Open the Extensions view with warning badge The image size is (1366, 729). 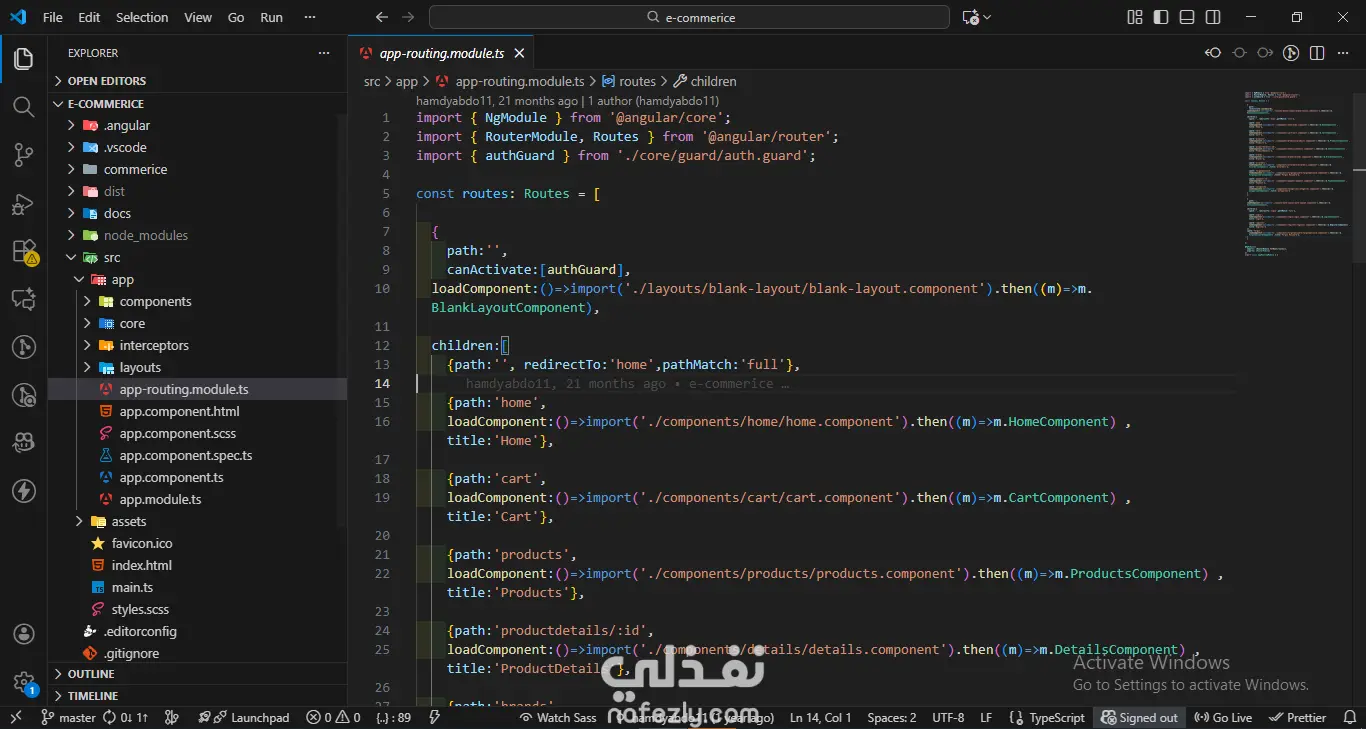(23, 251)
